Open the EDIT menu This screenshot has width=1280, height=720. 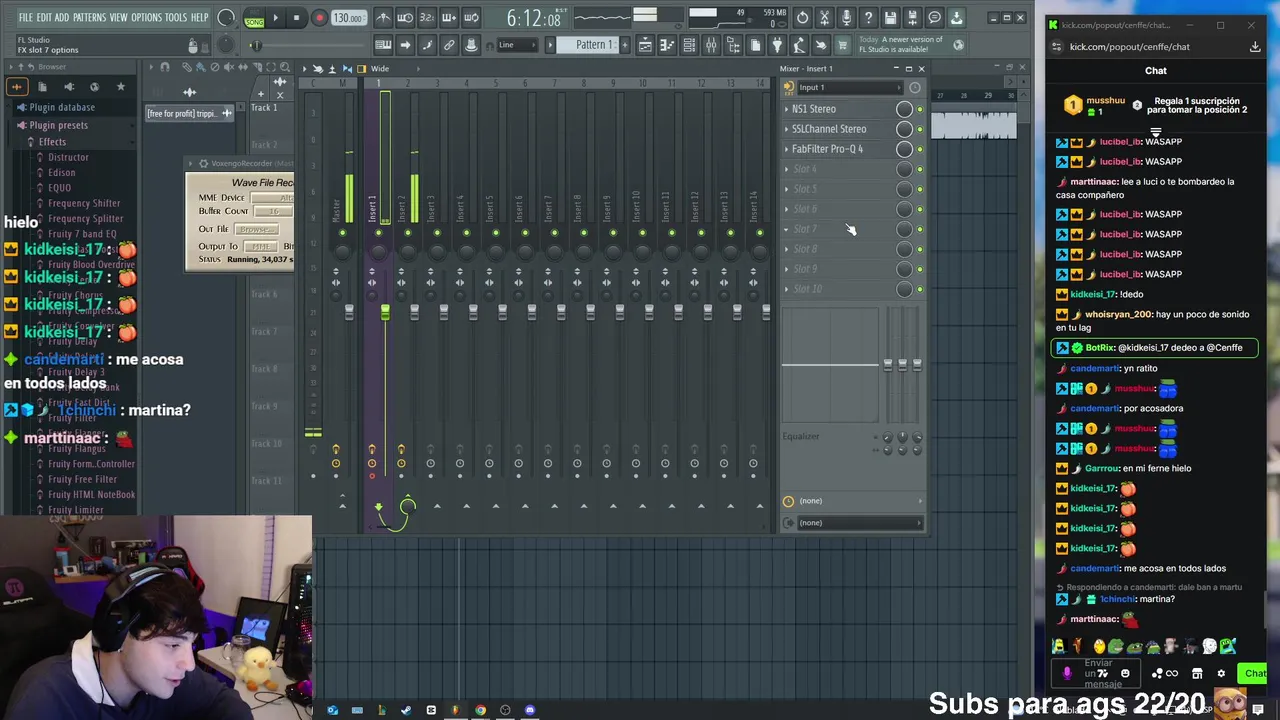pyautogui.click(x=44, y=17)
